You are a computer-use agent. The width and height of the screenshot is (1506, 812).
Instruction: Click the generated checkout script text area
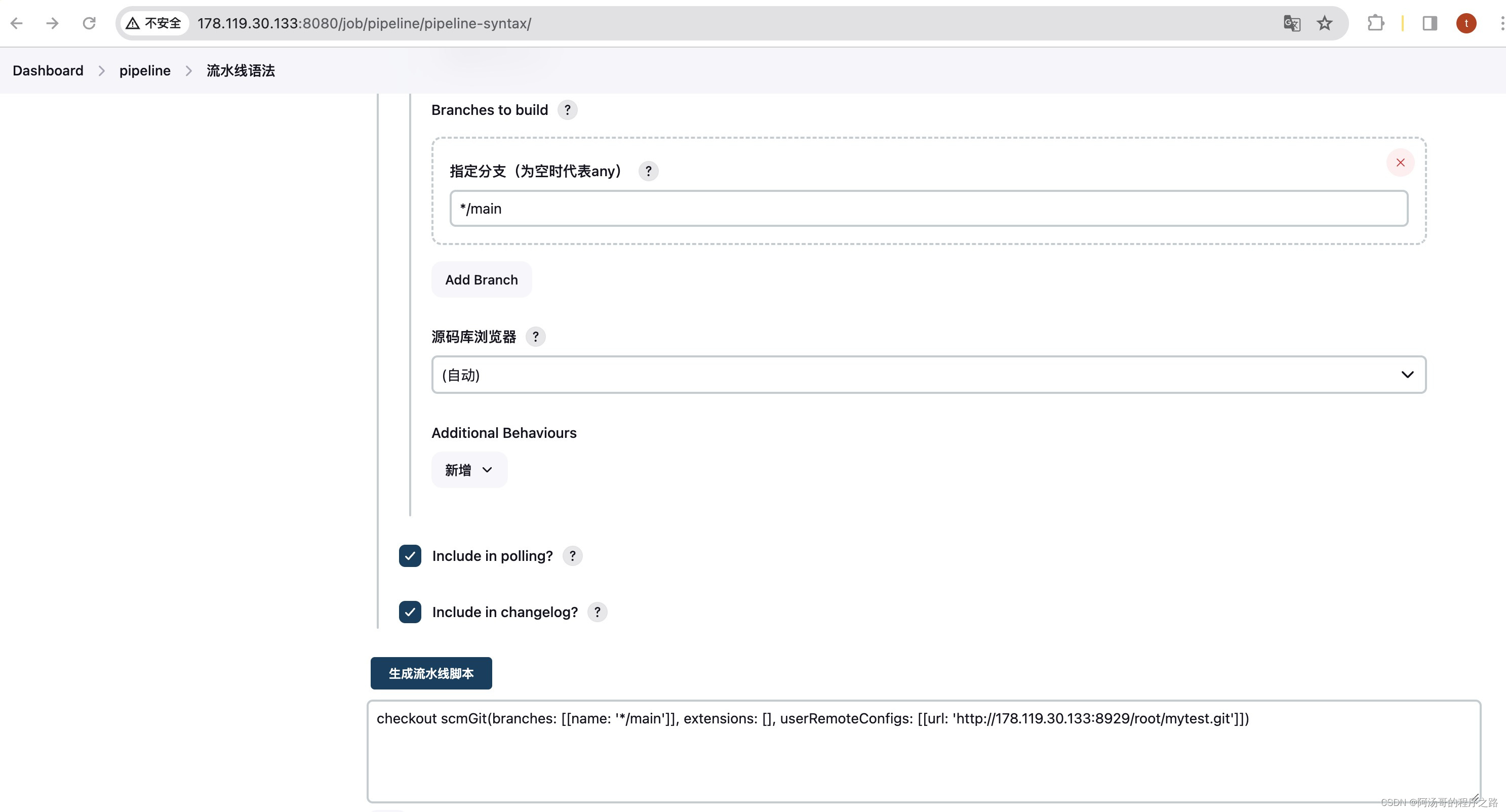[924, 752]
